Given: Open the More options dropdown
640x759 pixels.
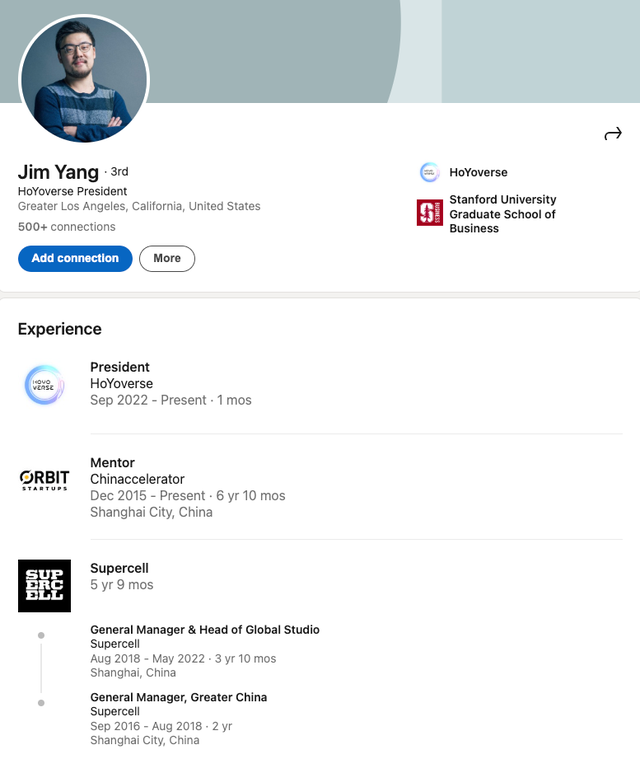Looking at the screenshot, I should [167, 258].
